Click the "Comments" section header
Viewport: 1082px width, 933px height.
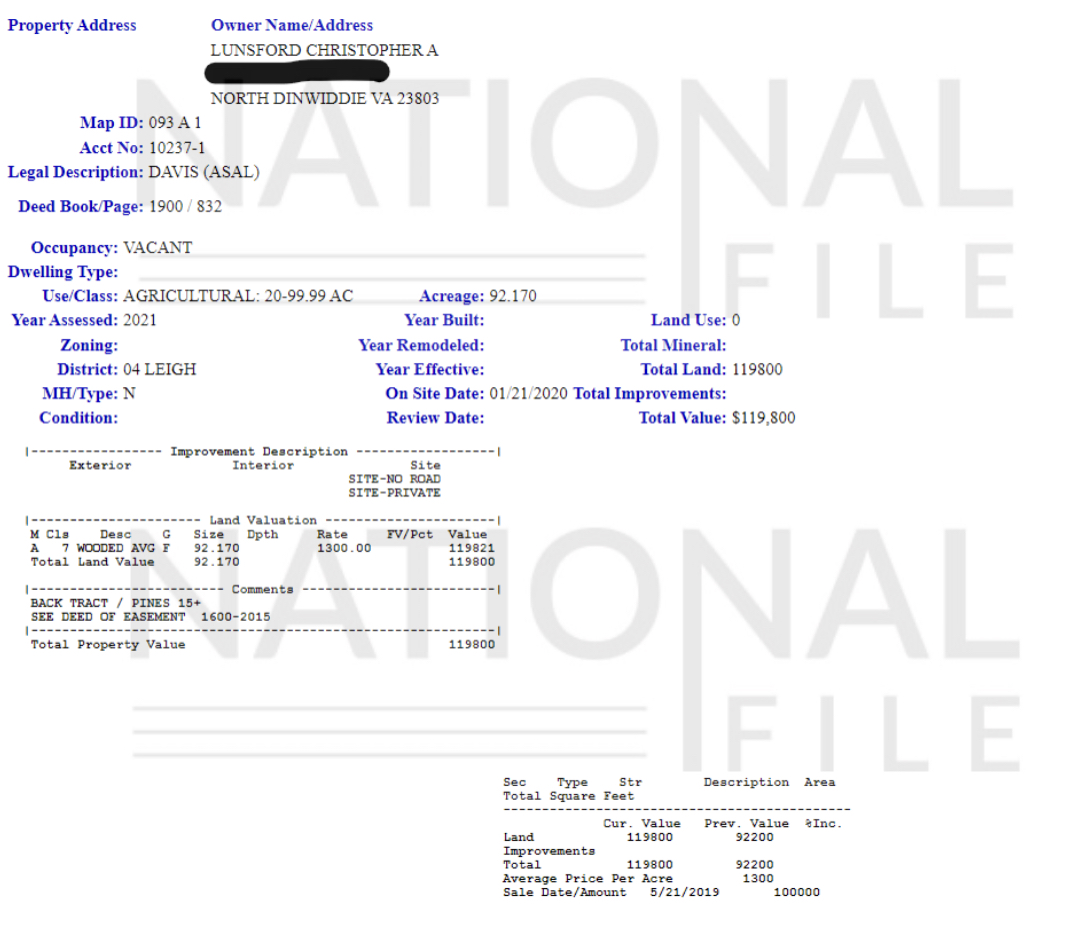(x=263, y=589)
